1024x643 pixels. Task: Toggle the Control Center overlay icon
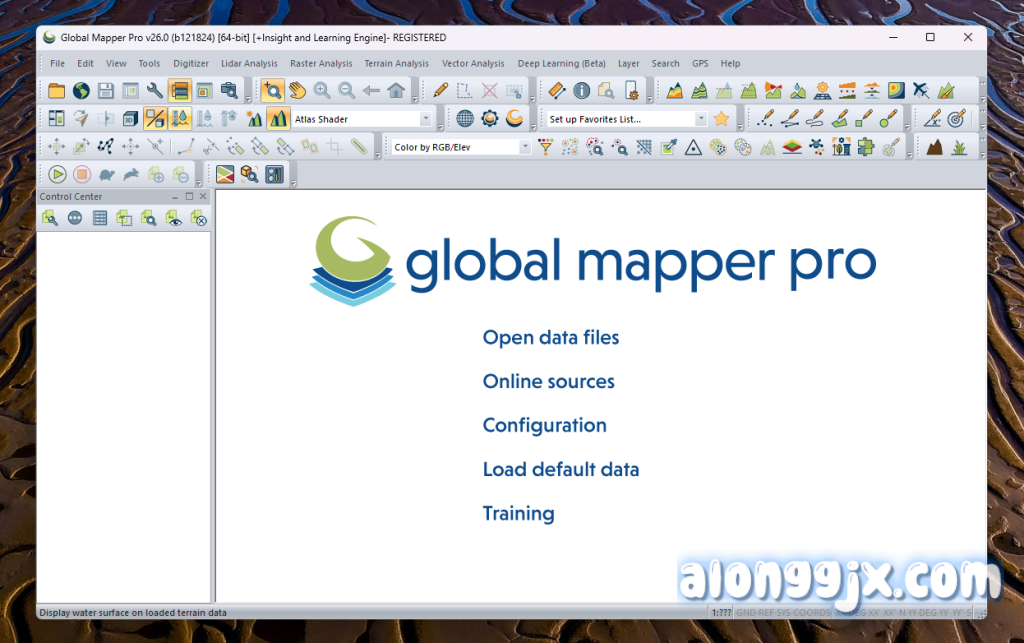point(180,91)
